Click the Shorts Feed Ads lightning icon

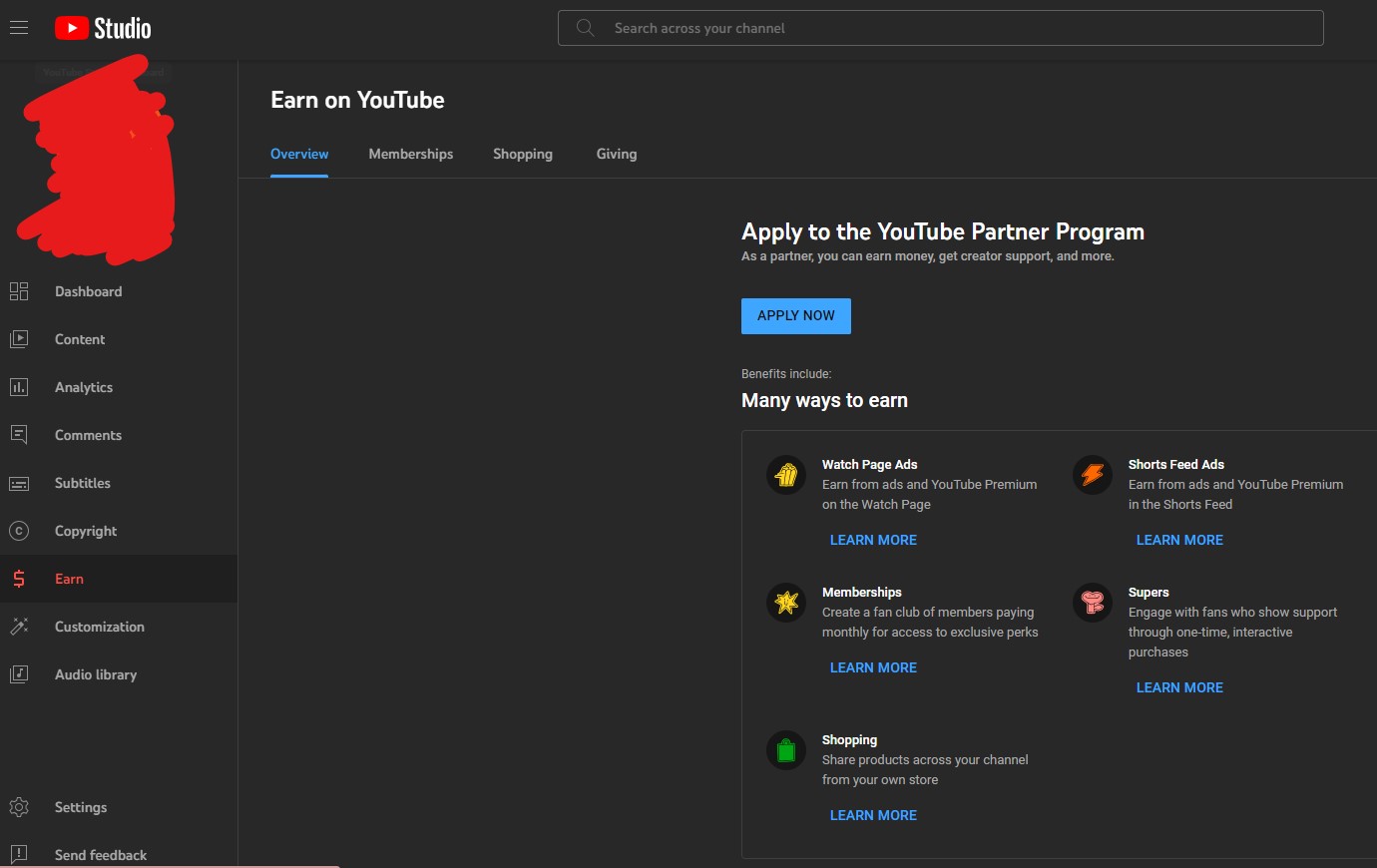pos(1093,475)
